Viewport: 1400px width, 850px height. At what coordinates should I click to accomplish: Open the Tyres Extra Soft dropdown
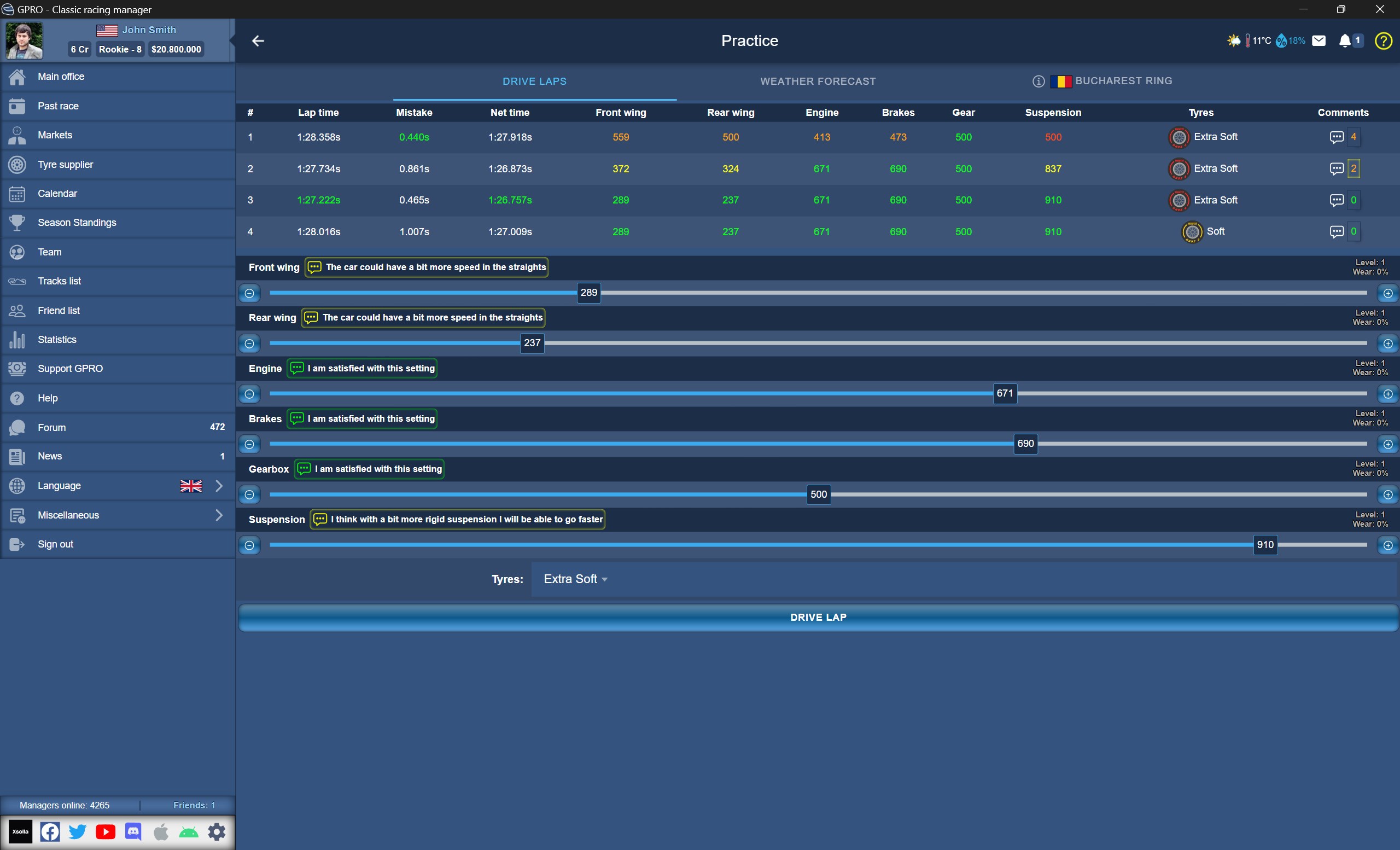[x=575, y=579]
